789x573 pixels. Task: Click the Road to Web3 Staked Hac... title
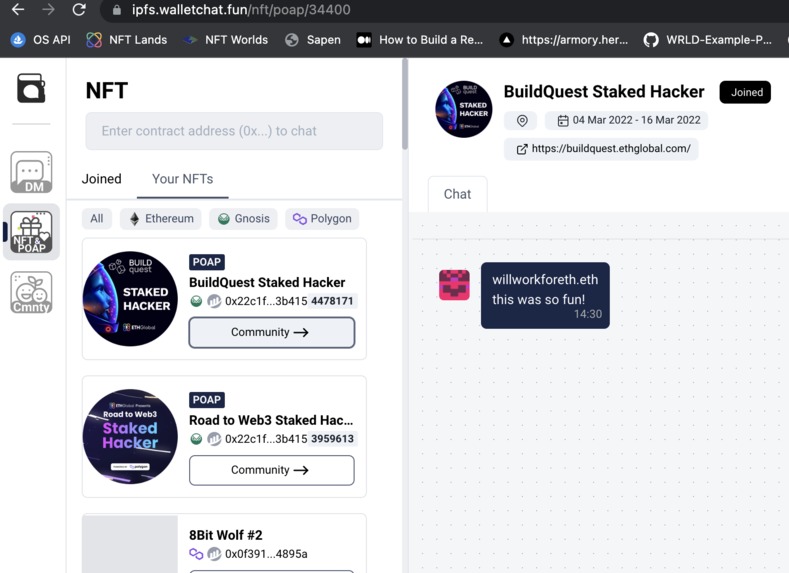[x=271, y=420]
